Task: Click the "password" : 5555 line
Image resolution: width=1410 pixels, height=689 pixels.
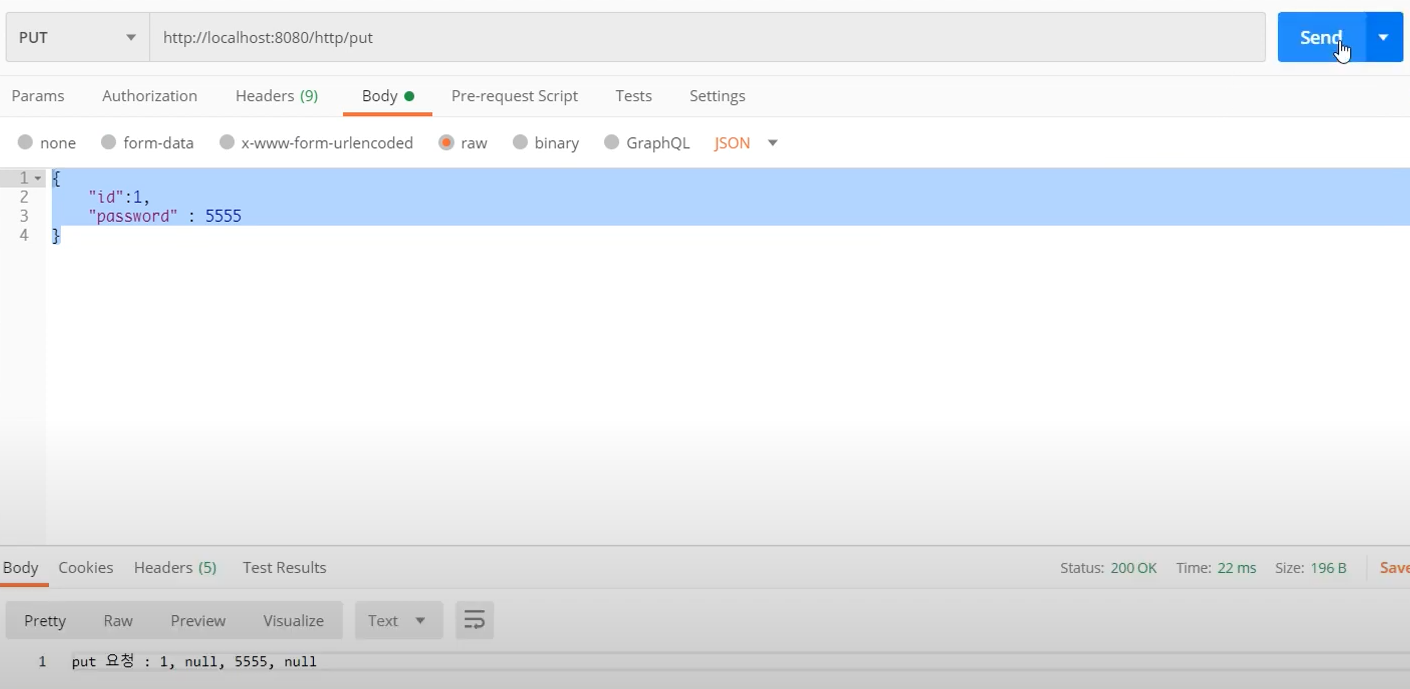Action: point(165,216)
